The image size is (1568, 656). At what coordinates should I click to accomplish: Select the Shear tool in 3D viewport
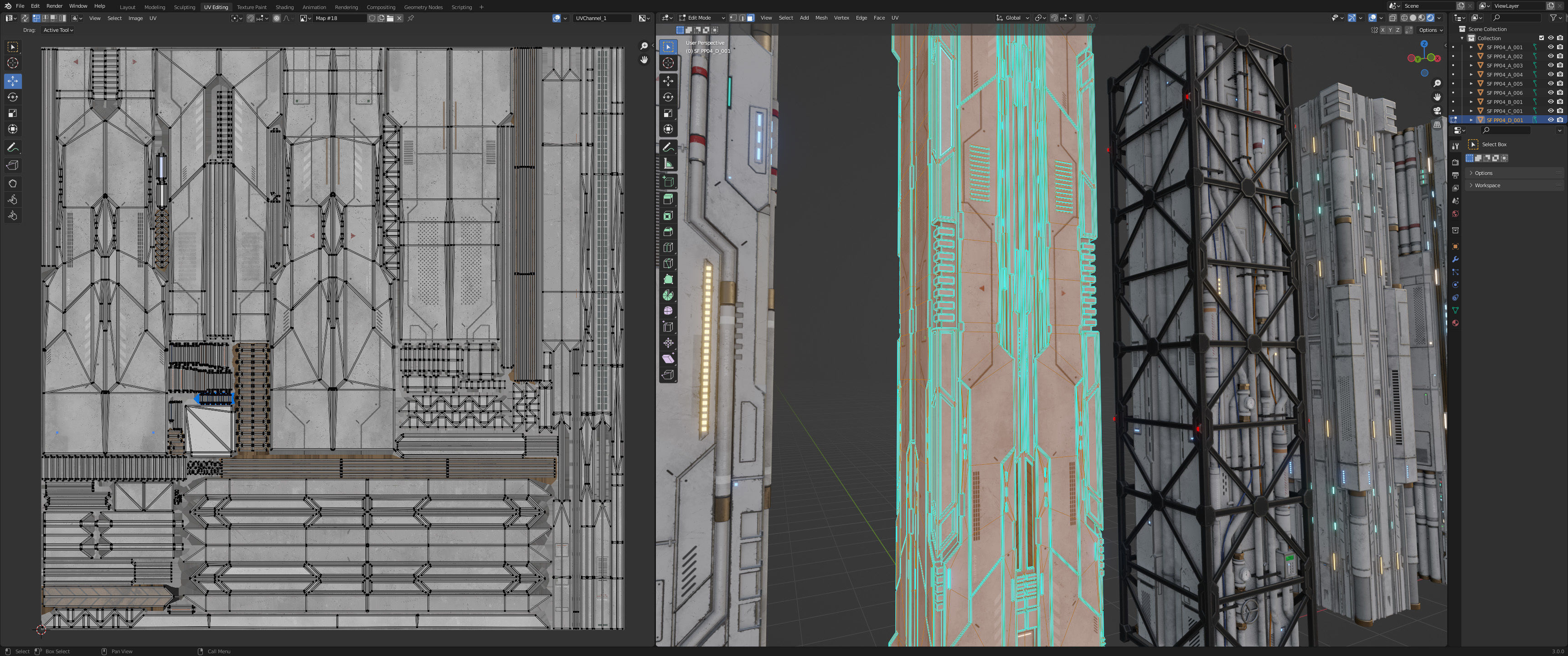click(668, 359)
